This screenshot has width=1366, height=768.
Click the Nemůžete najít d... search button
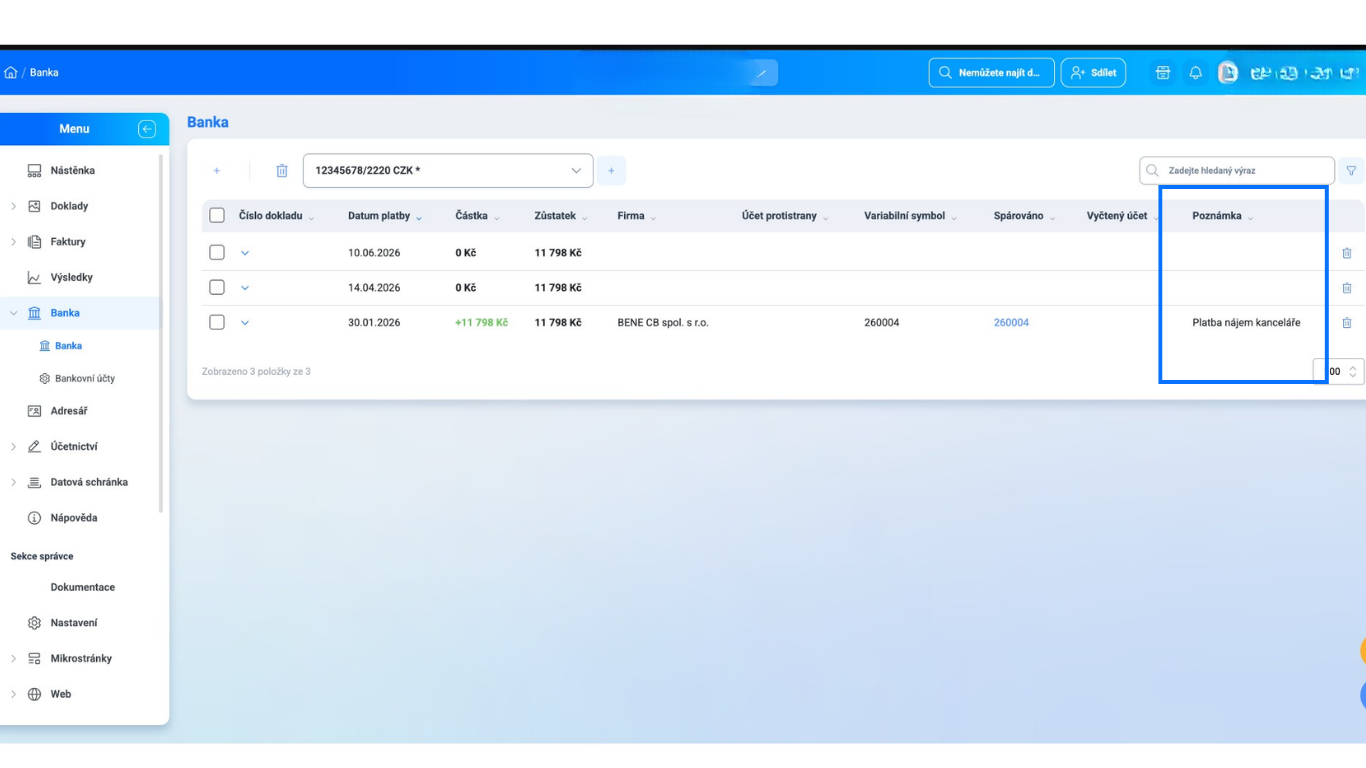(991, 73)
